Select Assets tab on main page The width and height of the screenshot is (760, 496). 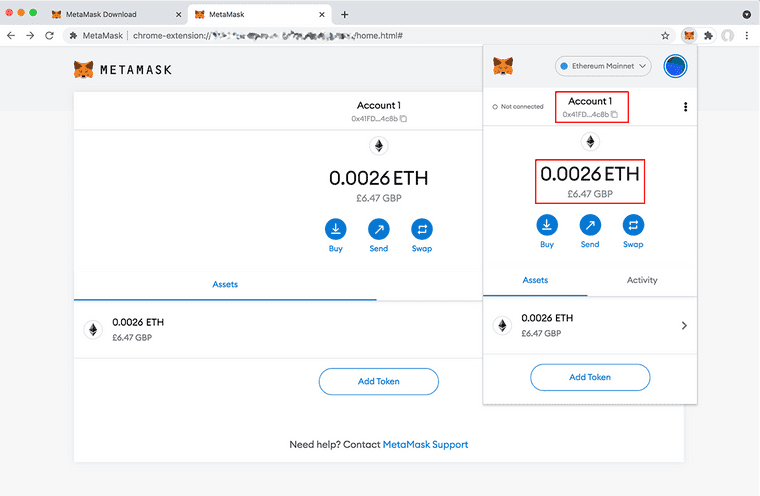[x=225, y=285]
